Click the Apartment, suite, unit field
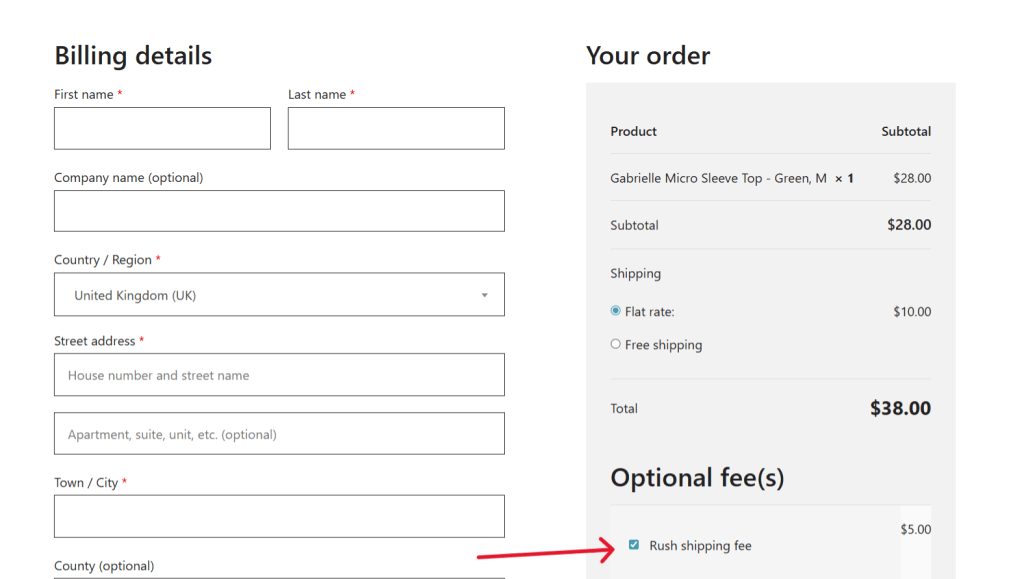 [x=279, y=434]
